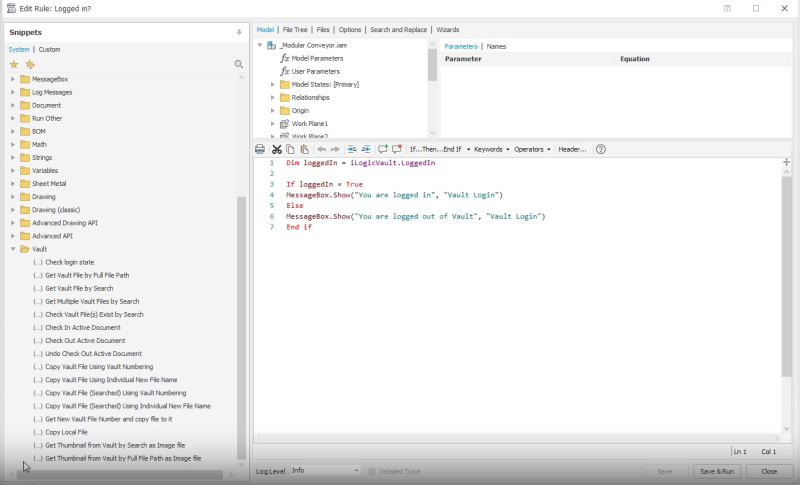Click the Close button at bottom
The image size is (800, 485).
pyautogui.click(x=769, y=471)
